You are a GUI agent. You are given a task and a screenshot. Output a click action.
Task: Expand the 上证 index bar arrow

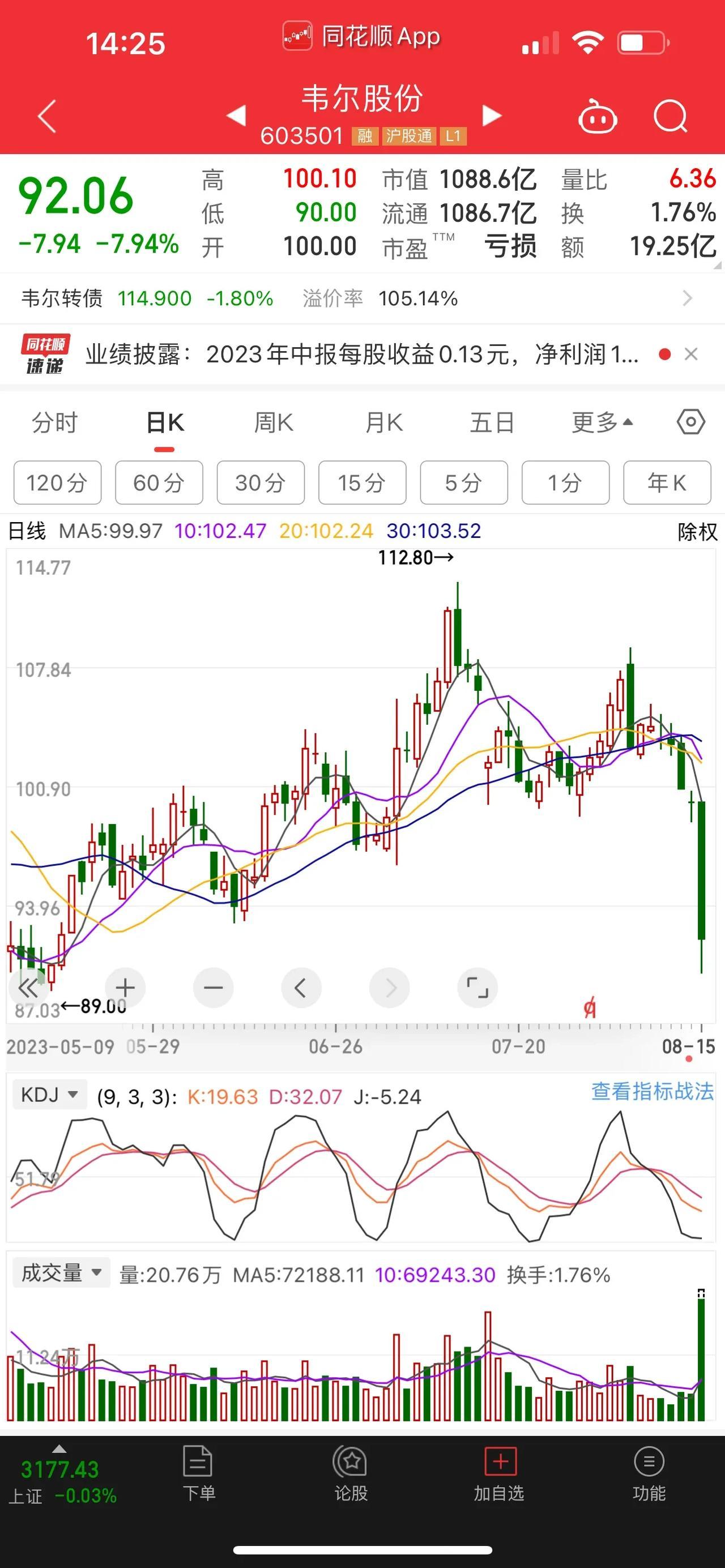click(59, 1449)
